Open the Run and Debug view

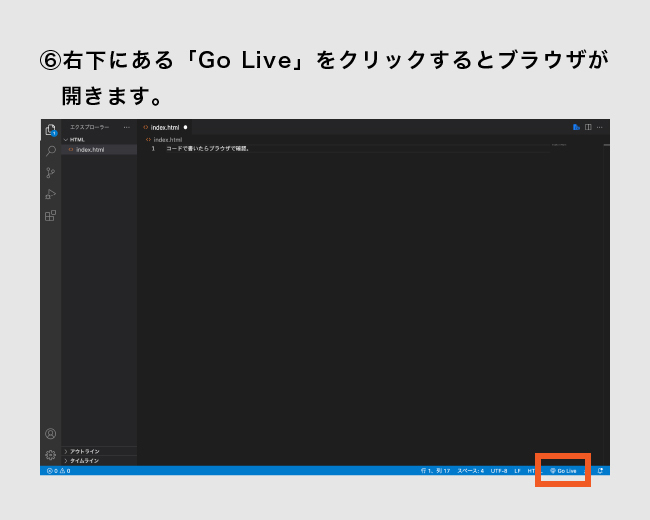click(x=51, y=194)
